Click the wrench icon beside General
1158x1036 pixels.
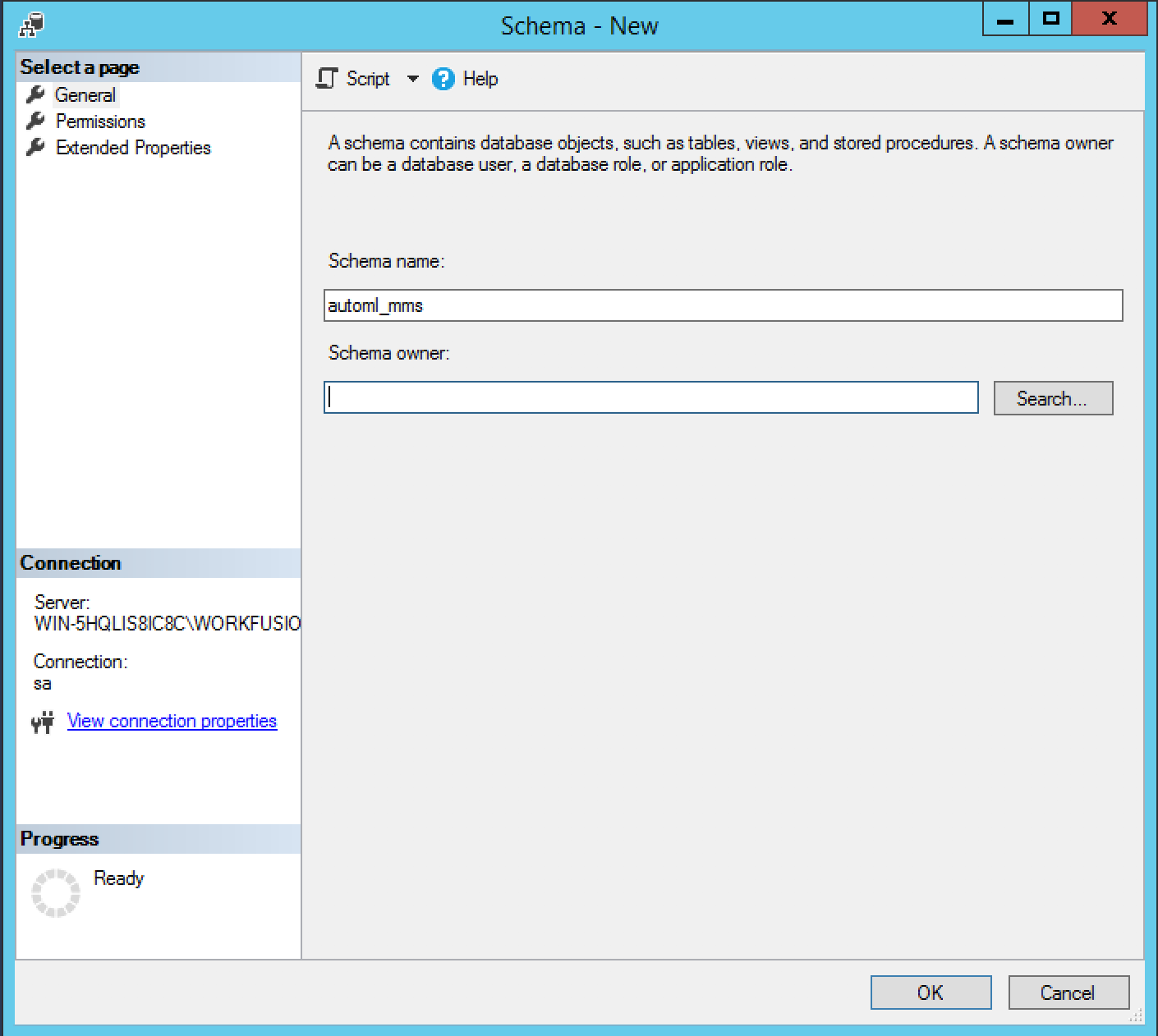click(35, 95)
